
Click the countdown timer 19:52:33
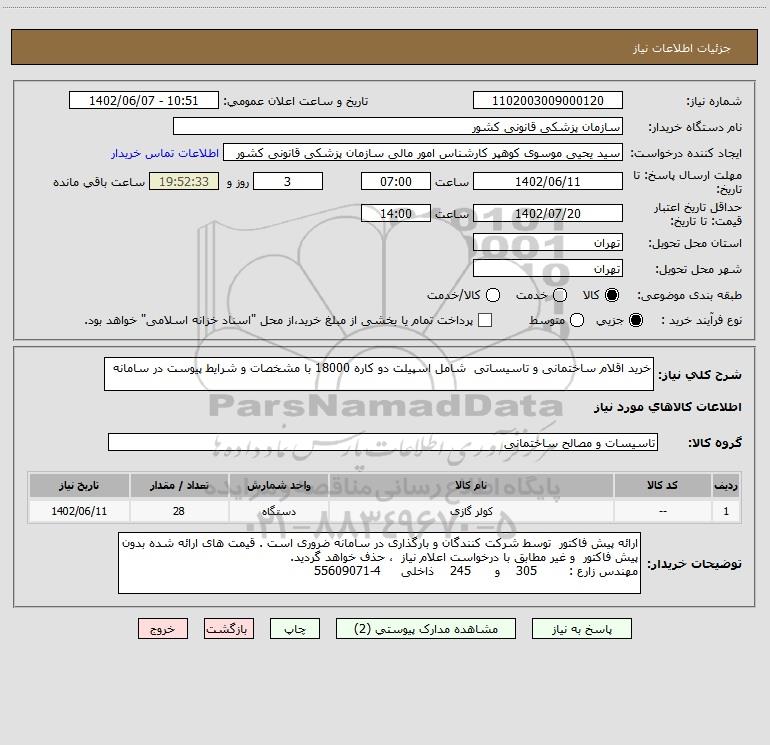(184, 181)
